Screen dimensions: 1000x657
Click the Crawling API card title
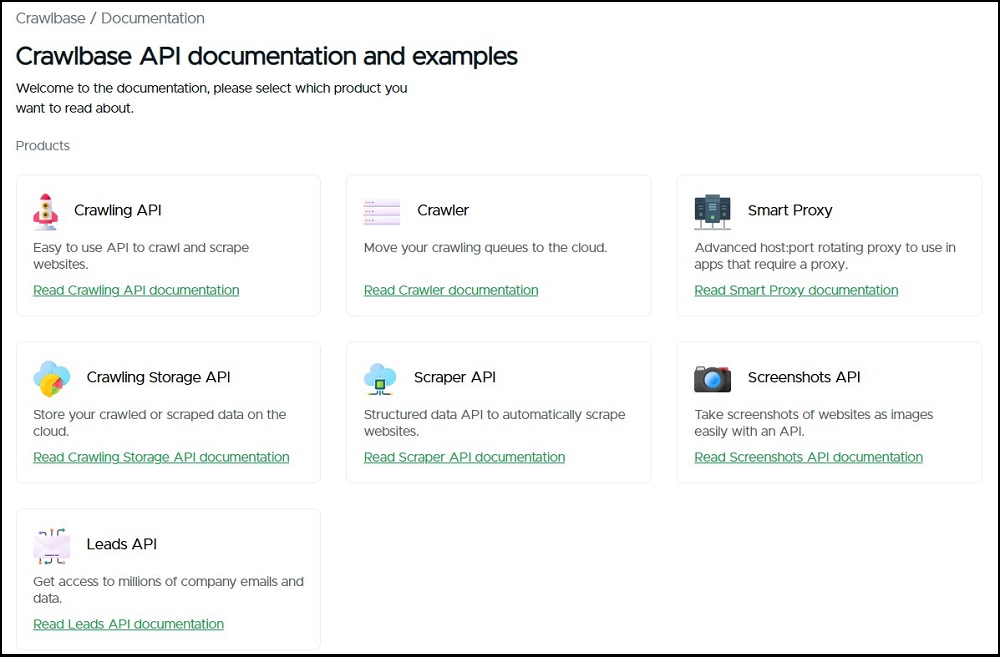coord(118,210)
